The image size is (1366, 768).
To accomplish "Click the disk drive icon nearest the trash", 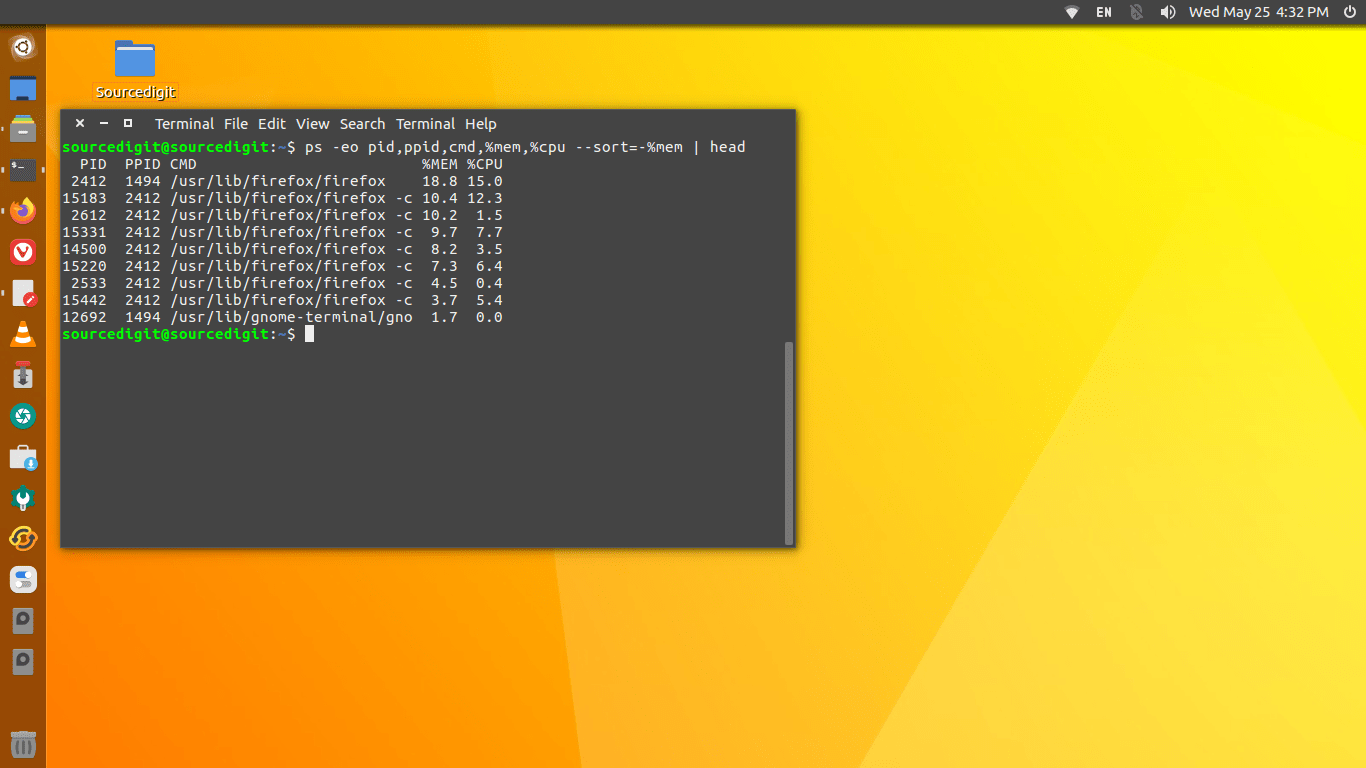I will coord(23,662).
